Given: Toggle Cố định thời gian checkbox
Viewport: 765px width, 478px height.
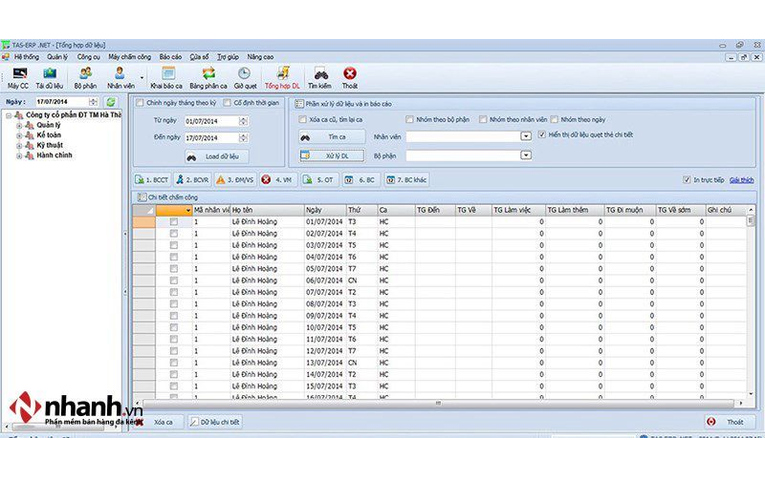Looking at the screenshot, I should [x=227, y=103].
